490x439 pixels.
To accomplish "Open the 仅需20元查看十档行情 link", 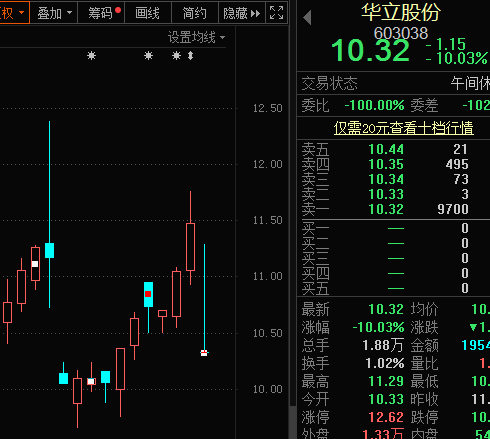I will (404, 128).
